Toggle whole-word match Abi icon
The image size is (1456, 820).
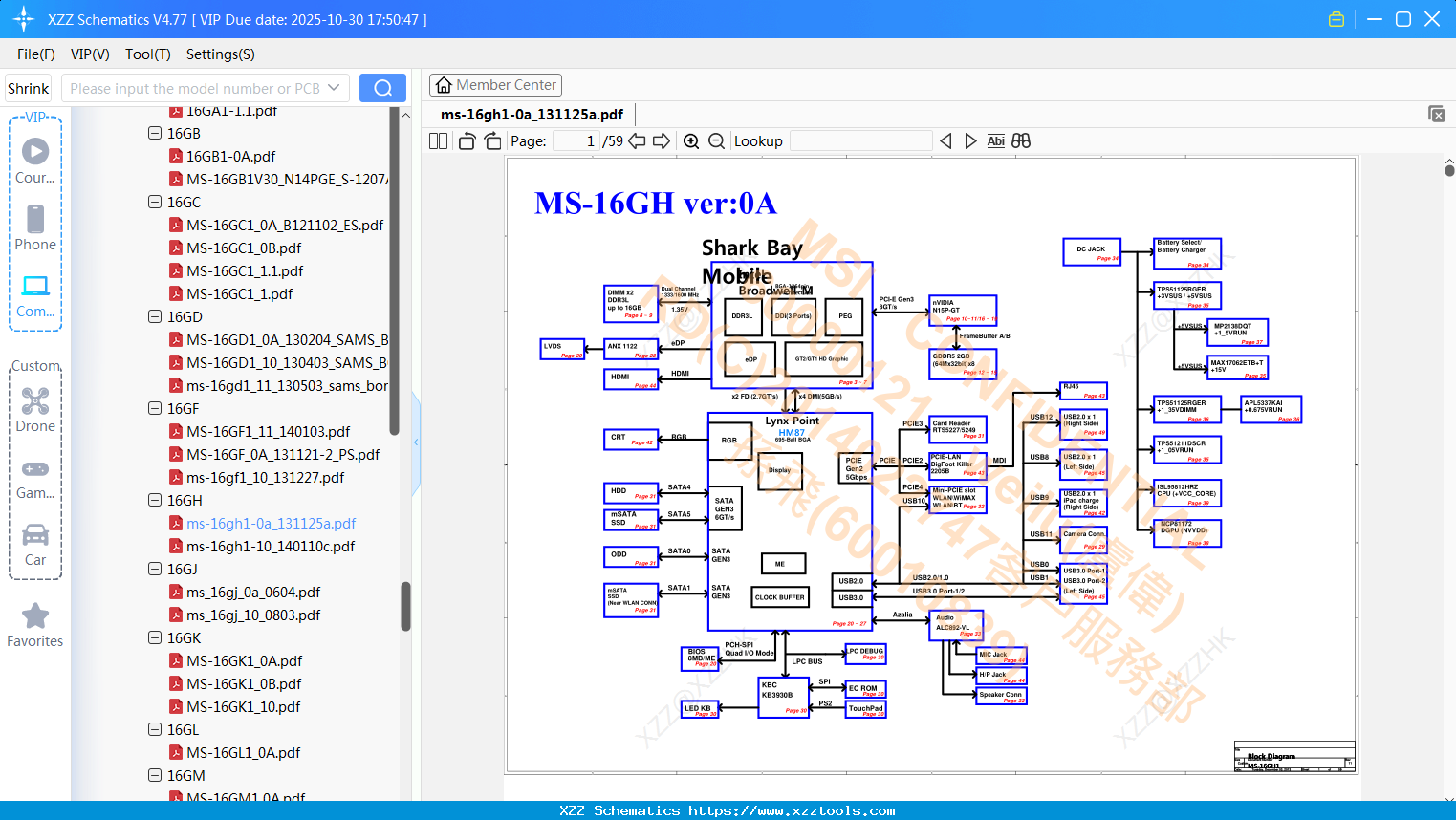click(996, 140)
